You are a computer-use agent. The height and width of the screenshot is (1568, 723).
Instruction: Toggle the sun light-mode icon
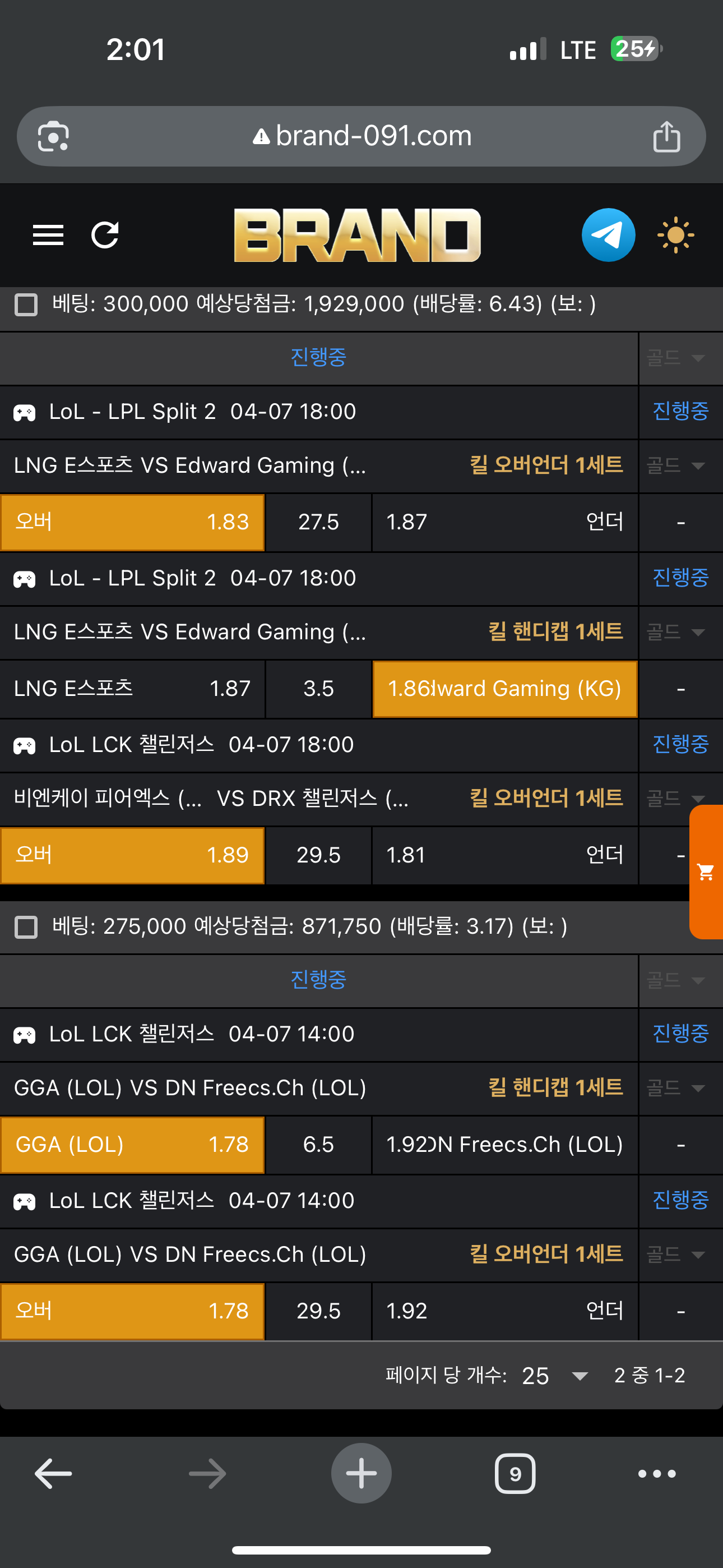pos(675,235)
